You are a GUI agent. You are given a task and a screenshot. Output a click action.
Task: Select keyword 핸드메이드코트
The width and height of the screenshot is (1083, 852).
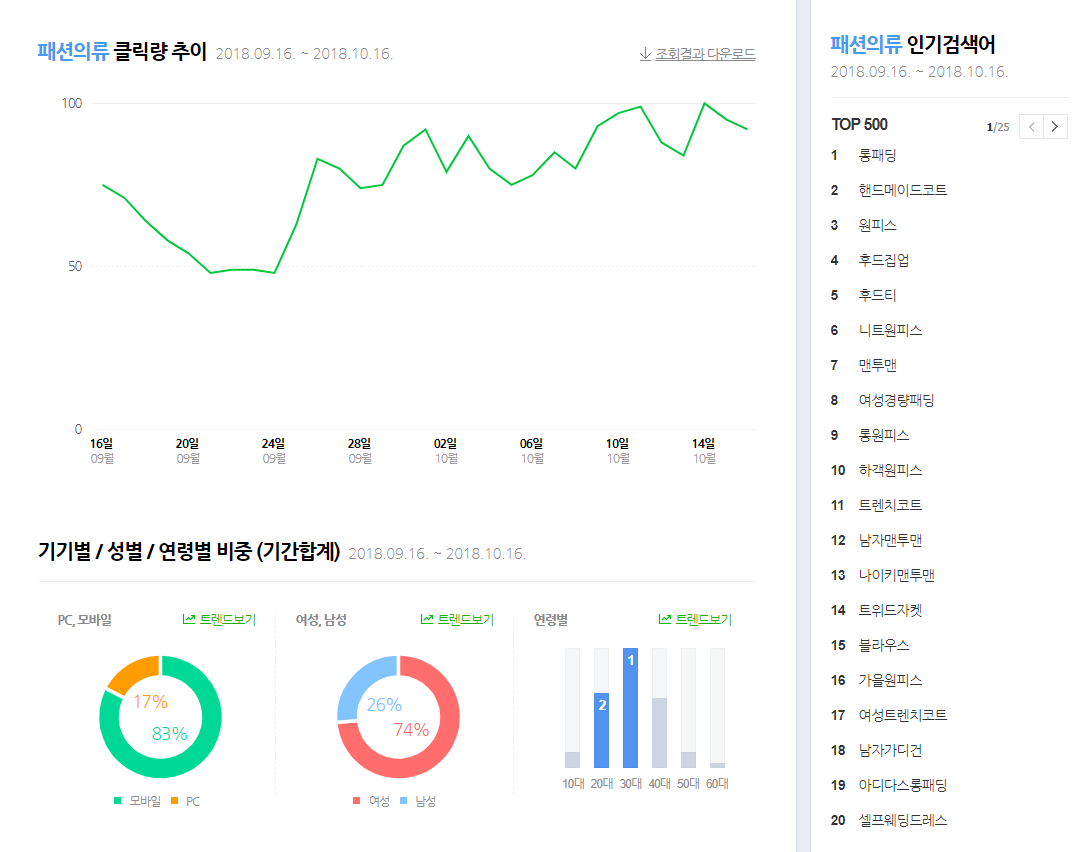pos(902,190)
